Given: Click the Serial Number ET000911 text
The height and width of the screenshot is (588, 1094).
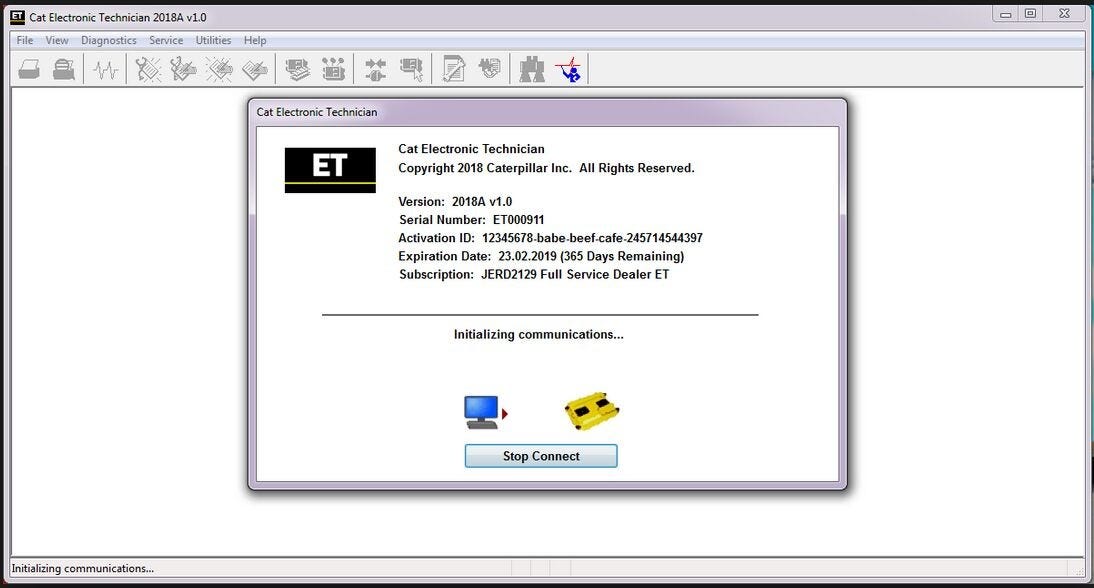Looking at the screenshot, I should point(472,220).
